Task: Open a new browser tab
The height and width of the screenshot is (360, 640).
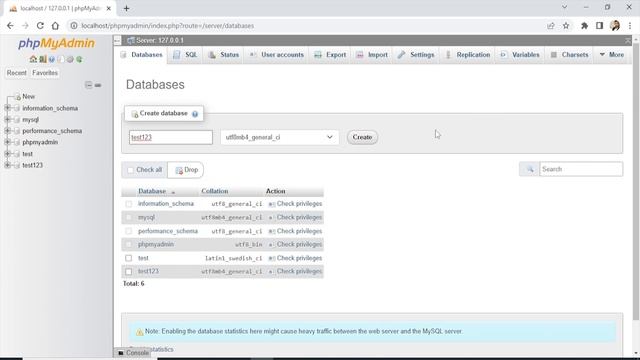Action: 127,8
